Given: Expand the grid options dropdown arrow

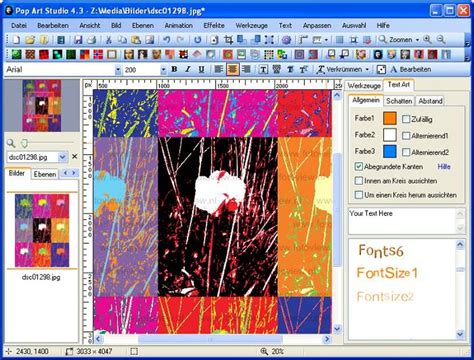Looking at the screenshot, I should click(x=326, y=40).
